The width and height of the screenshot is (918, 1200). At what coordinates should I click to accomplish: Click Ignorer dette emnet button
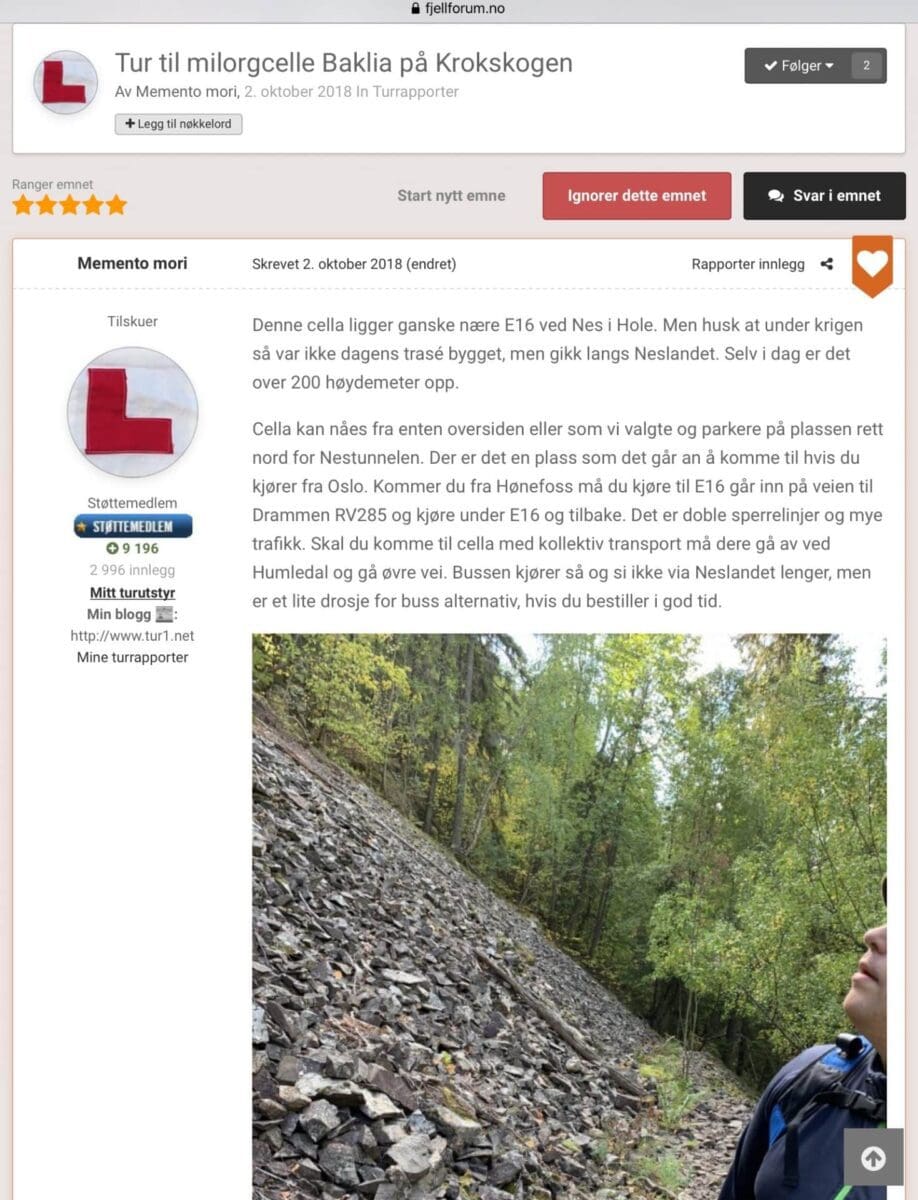[x=637, y=196]
